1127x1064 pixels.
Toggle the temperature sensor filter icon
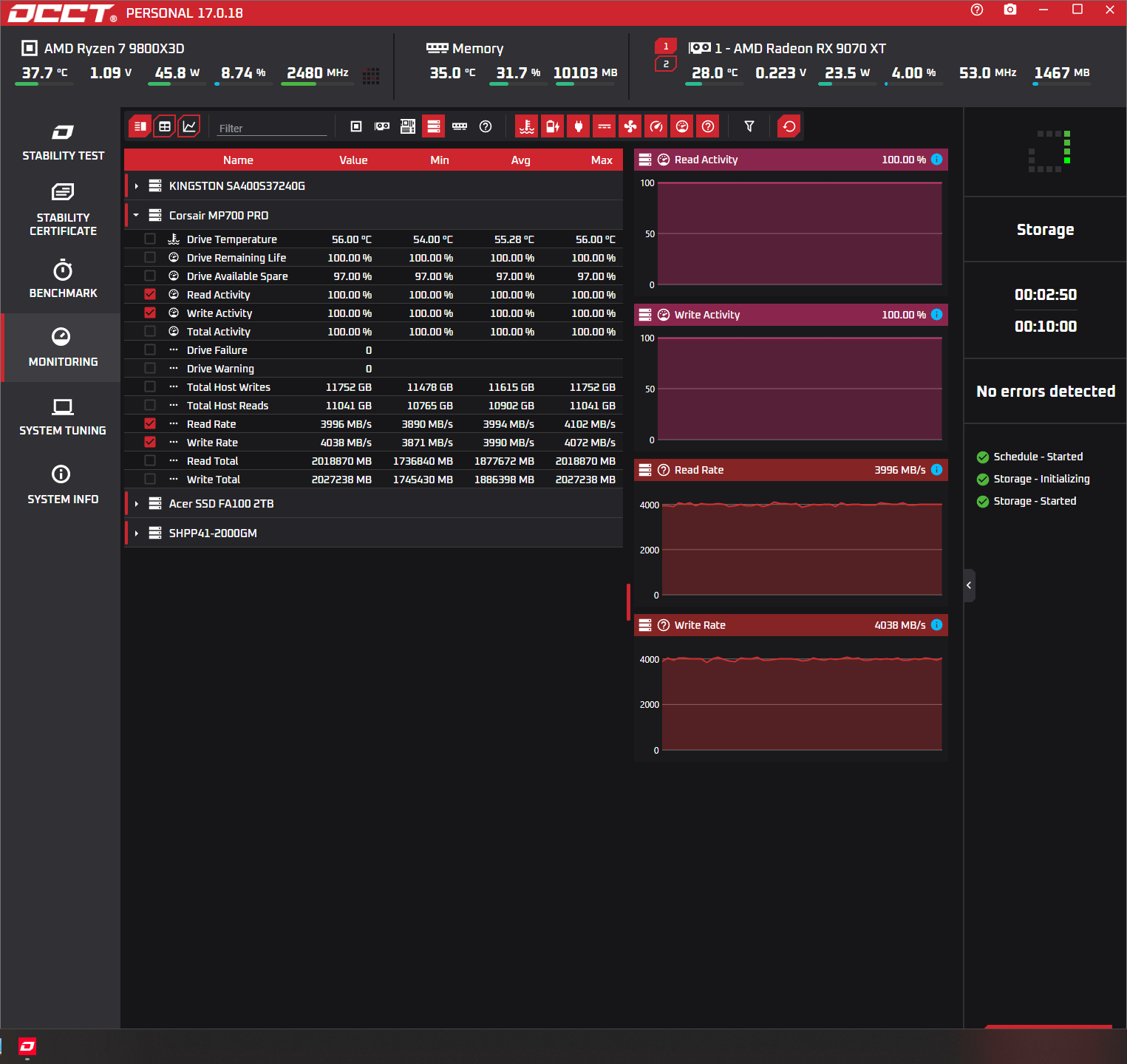tap(527, 126)
